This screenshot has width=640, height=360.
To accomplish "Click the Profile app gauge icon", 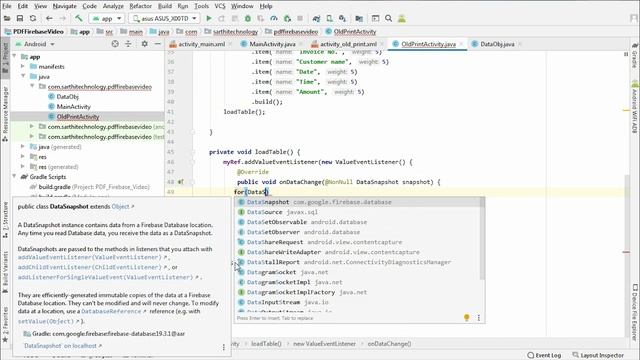I will [274, 18].
